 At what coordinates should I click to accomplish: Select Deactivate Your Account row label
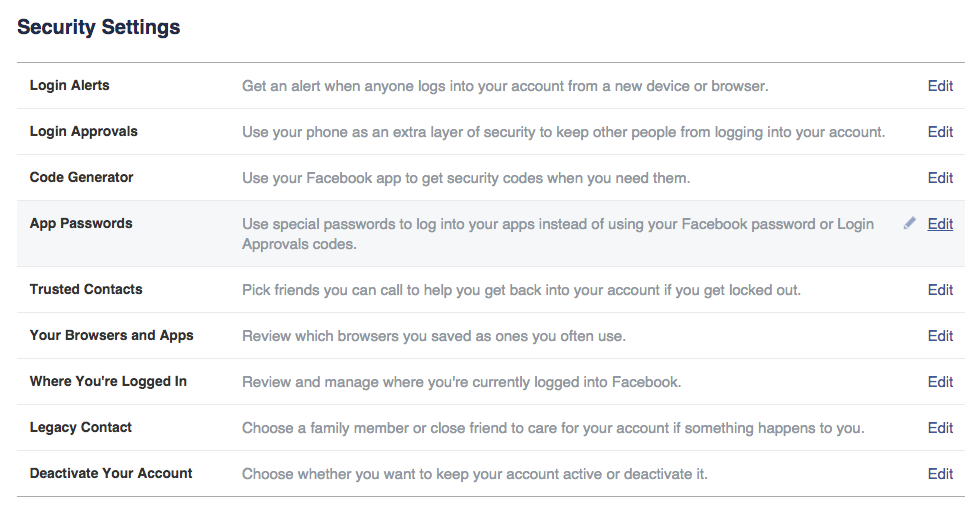point(111,473)
